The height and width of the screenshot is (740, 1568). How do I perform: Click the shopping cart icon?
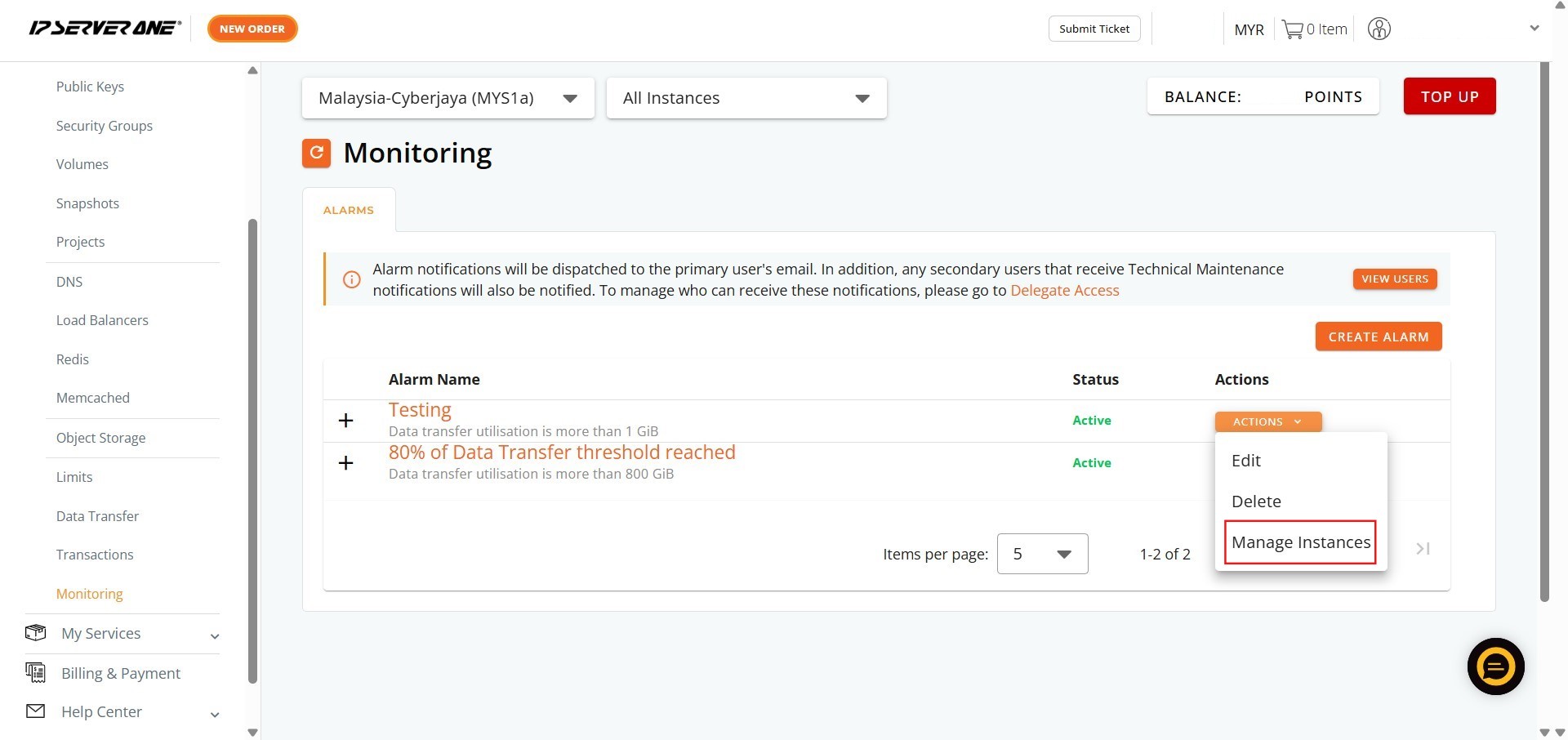[1292, 29]
